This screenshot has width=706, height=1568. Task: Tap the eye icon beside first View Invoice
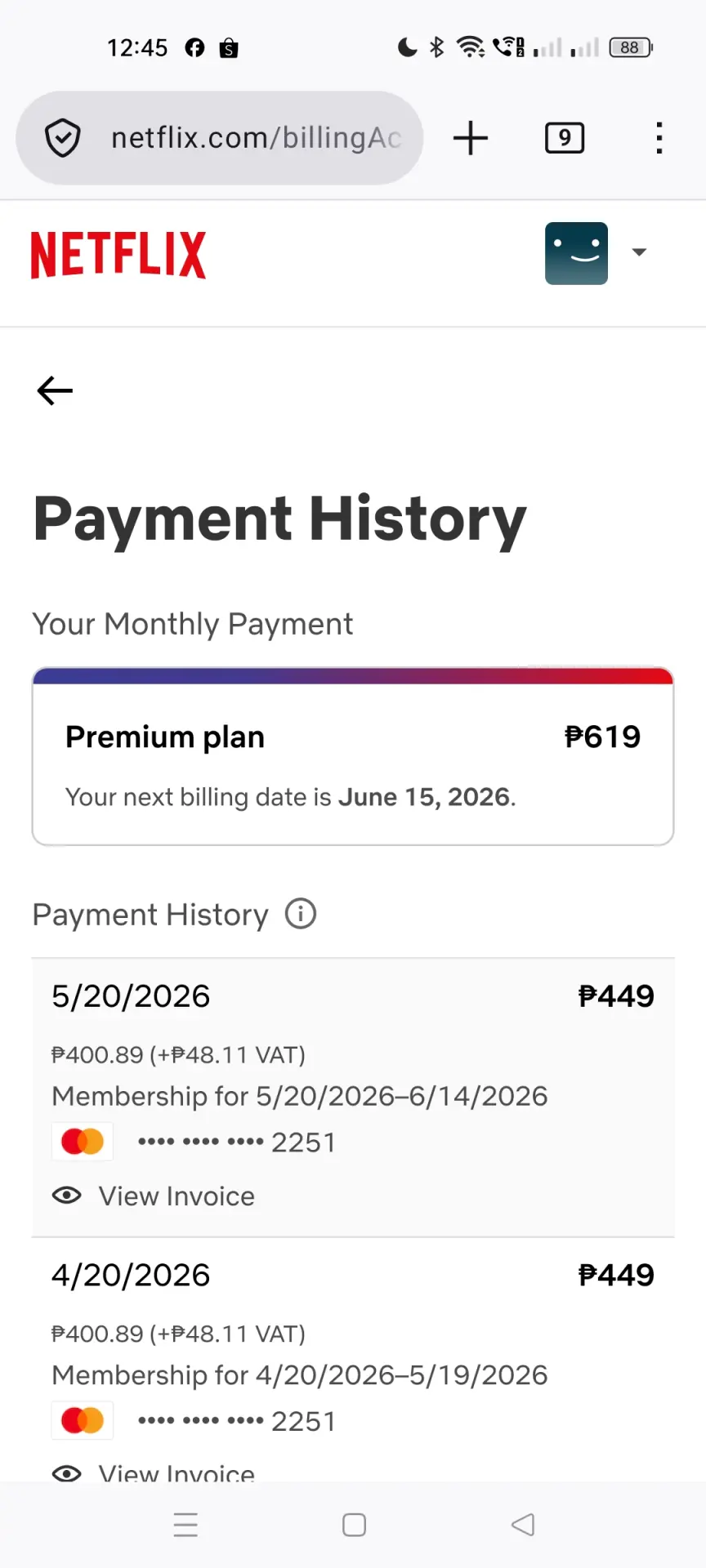pyautogui.click(x=66, y=1196)
